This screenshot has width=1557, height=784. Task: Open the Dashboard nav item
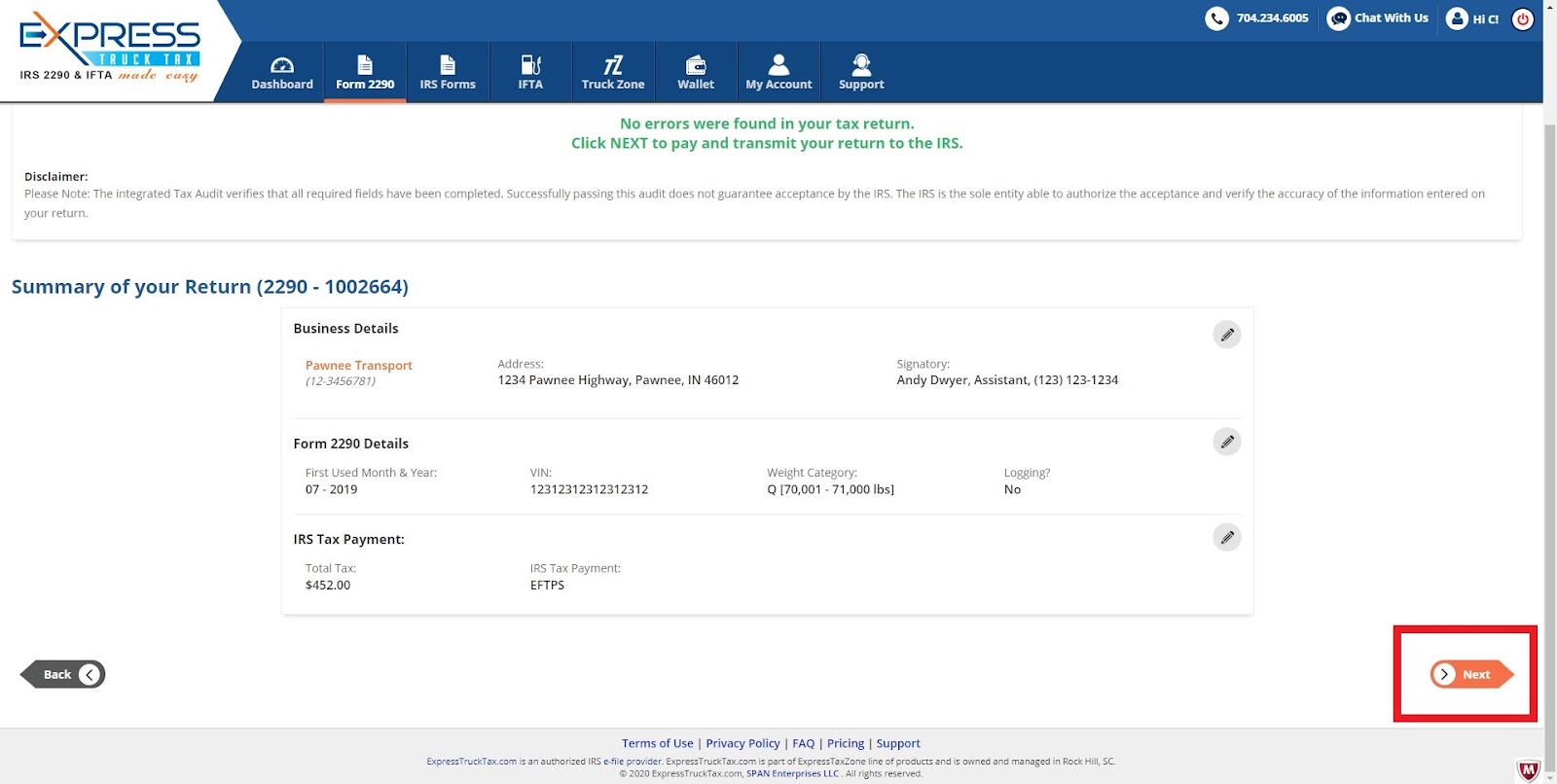click(x=282, y=73)
